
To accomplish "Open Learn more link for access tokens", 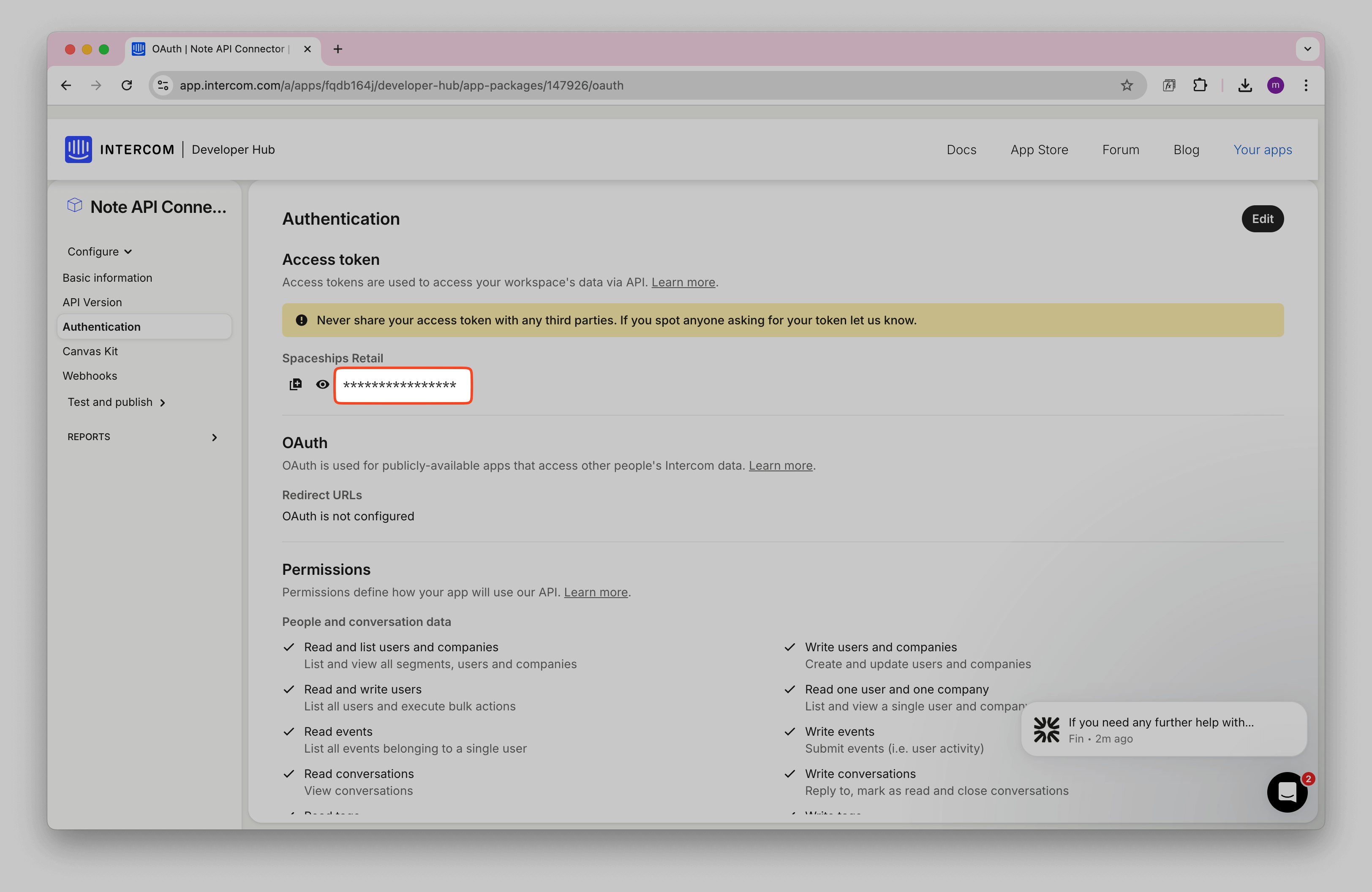I will [x=683, y=283].
